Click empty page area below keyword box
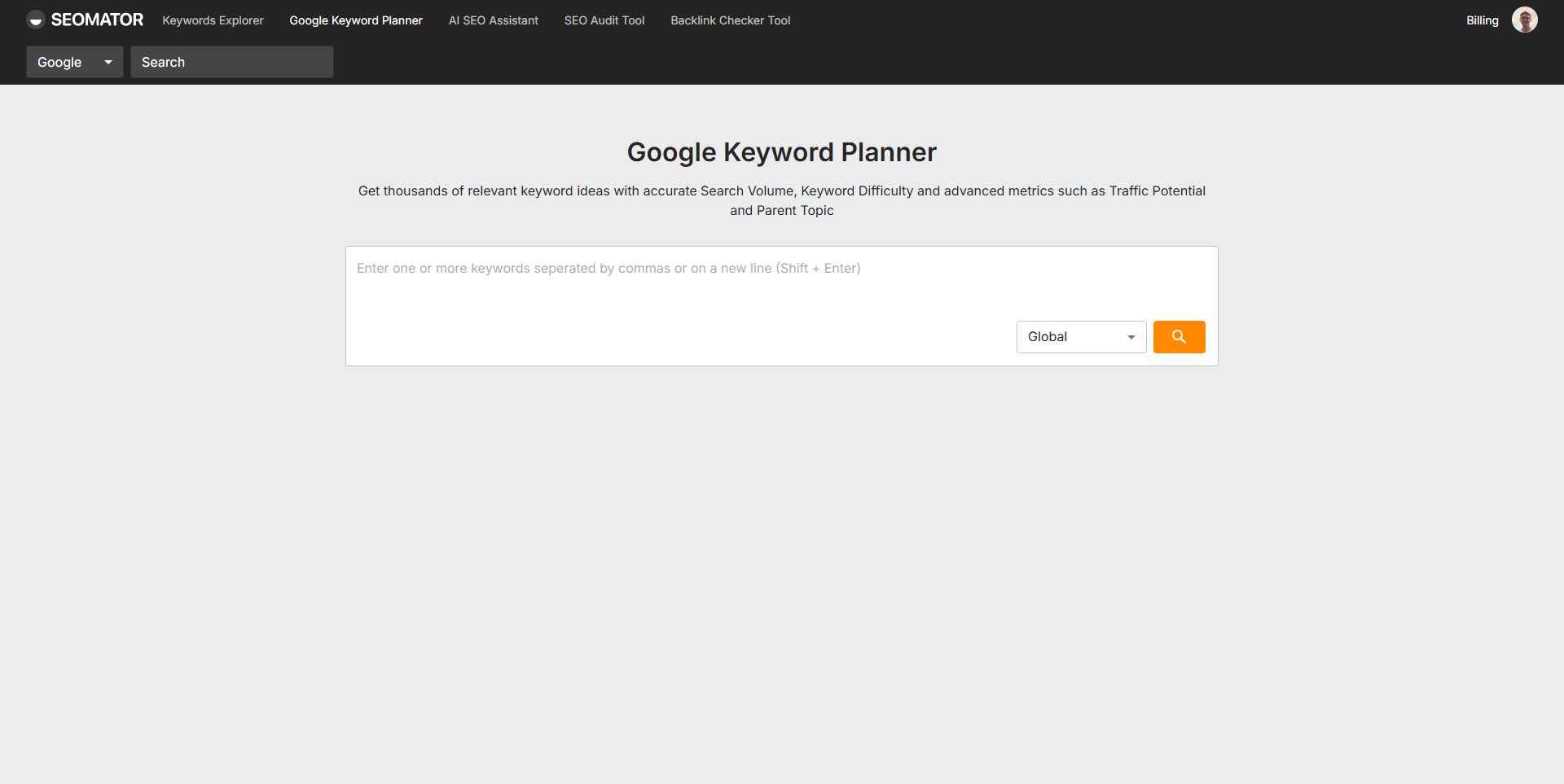The height and width of the screenshot is (784, 1564). (x=781, y=570)
